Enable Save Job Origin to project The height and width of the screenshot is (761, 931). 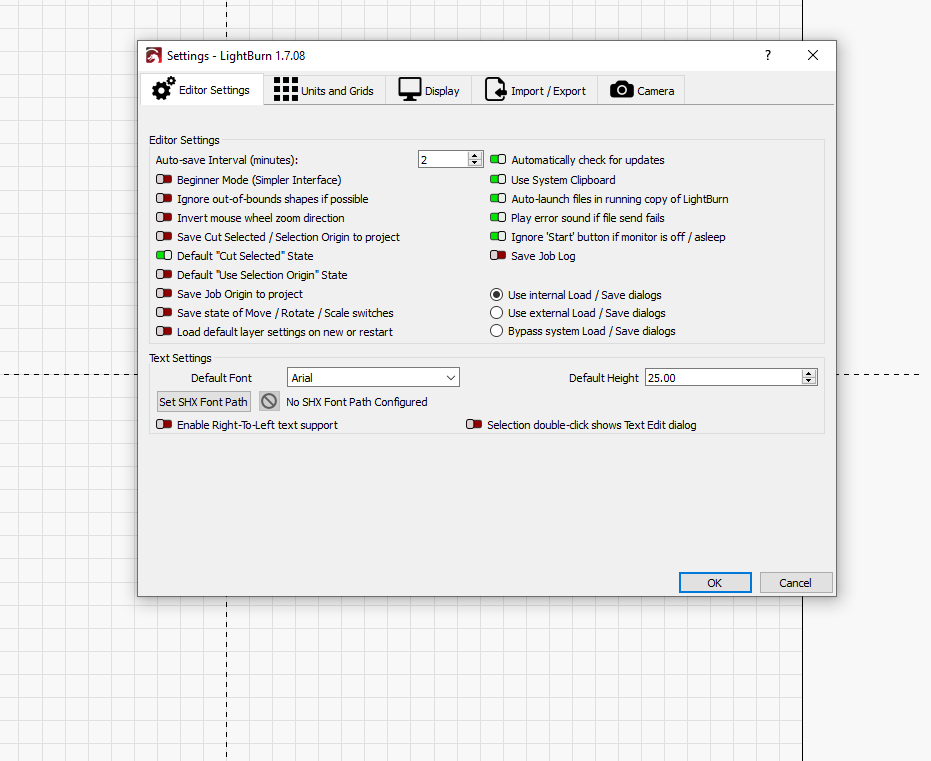(x=164, y=293)
